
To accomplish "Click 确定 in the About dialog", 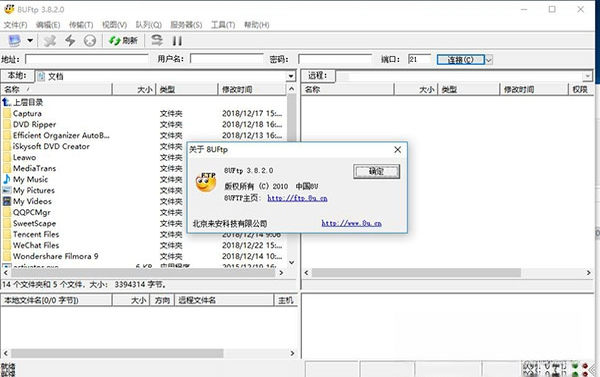I will point(377,171).
